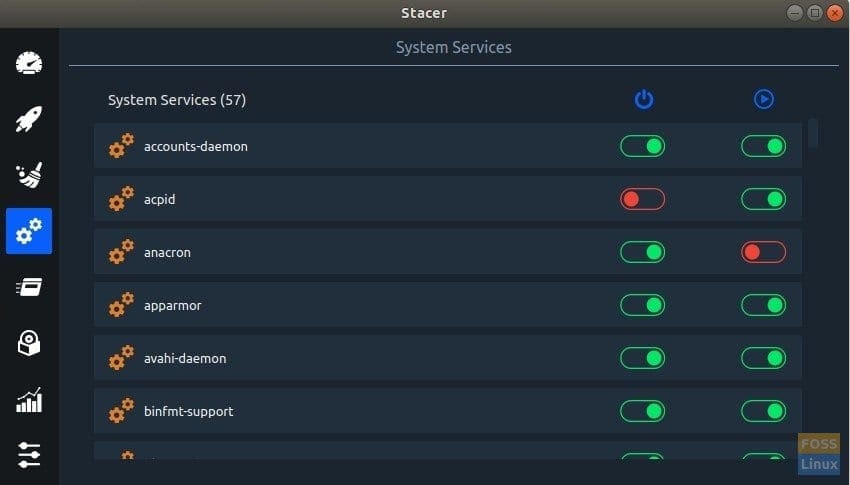
Task: Toggle acpid running state off
Action: [x=763, y=199]
